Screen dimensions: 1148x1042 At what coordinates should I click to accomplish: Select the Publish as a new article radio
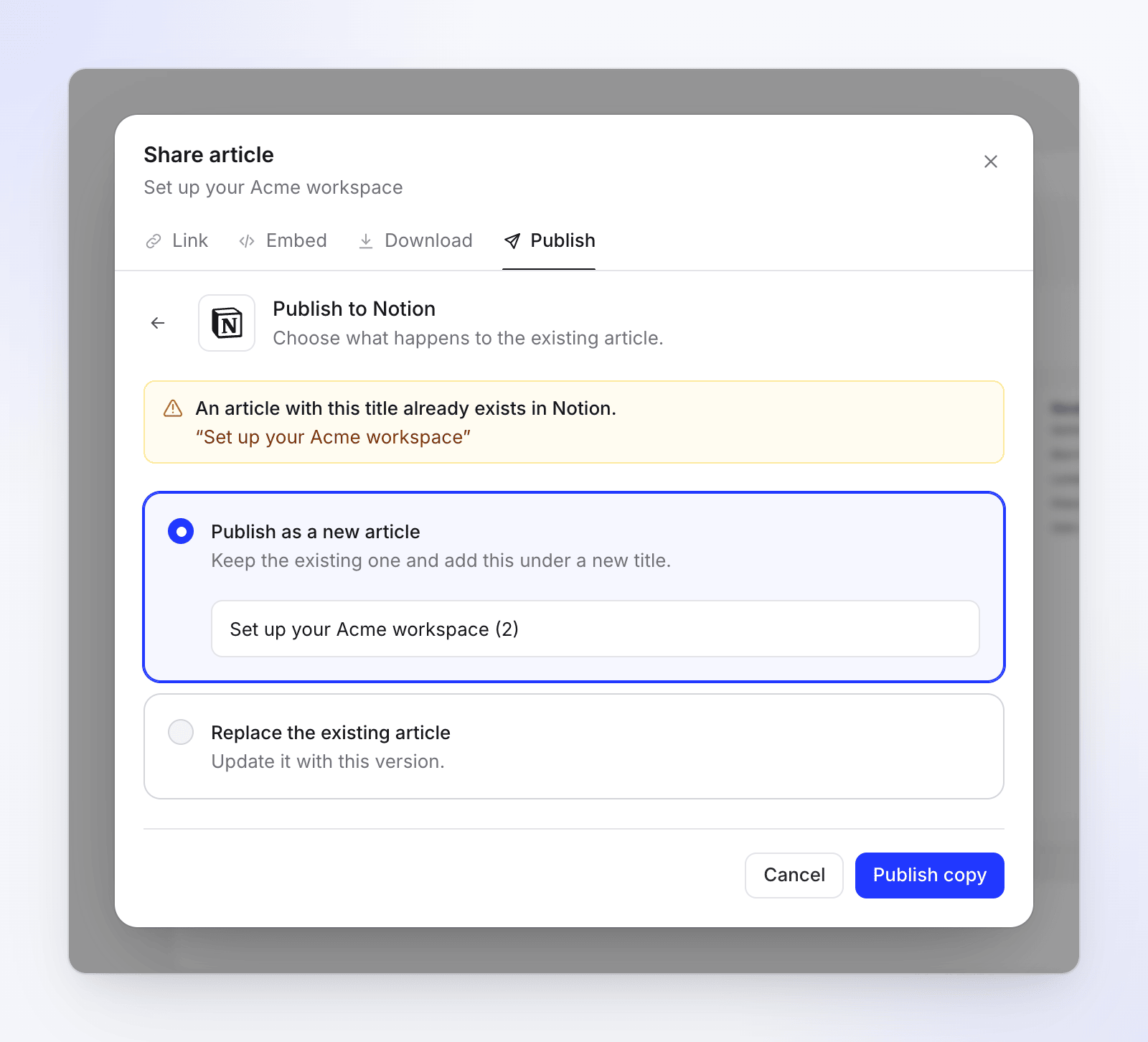coord(181,532)
